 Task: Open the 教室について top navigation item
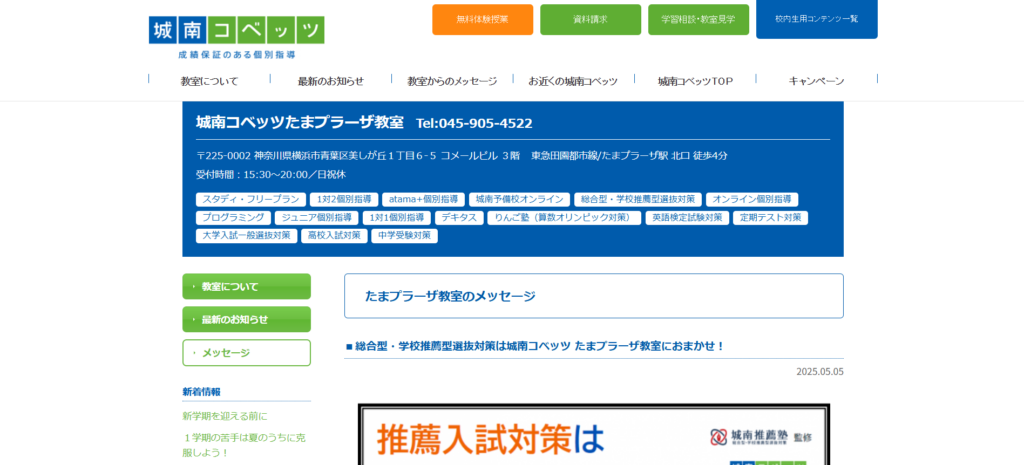pyautogui.click(x=209, y=81)
